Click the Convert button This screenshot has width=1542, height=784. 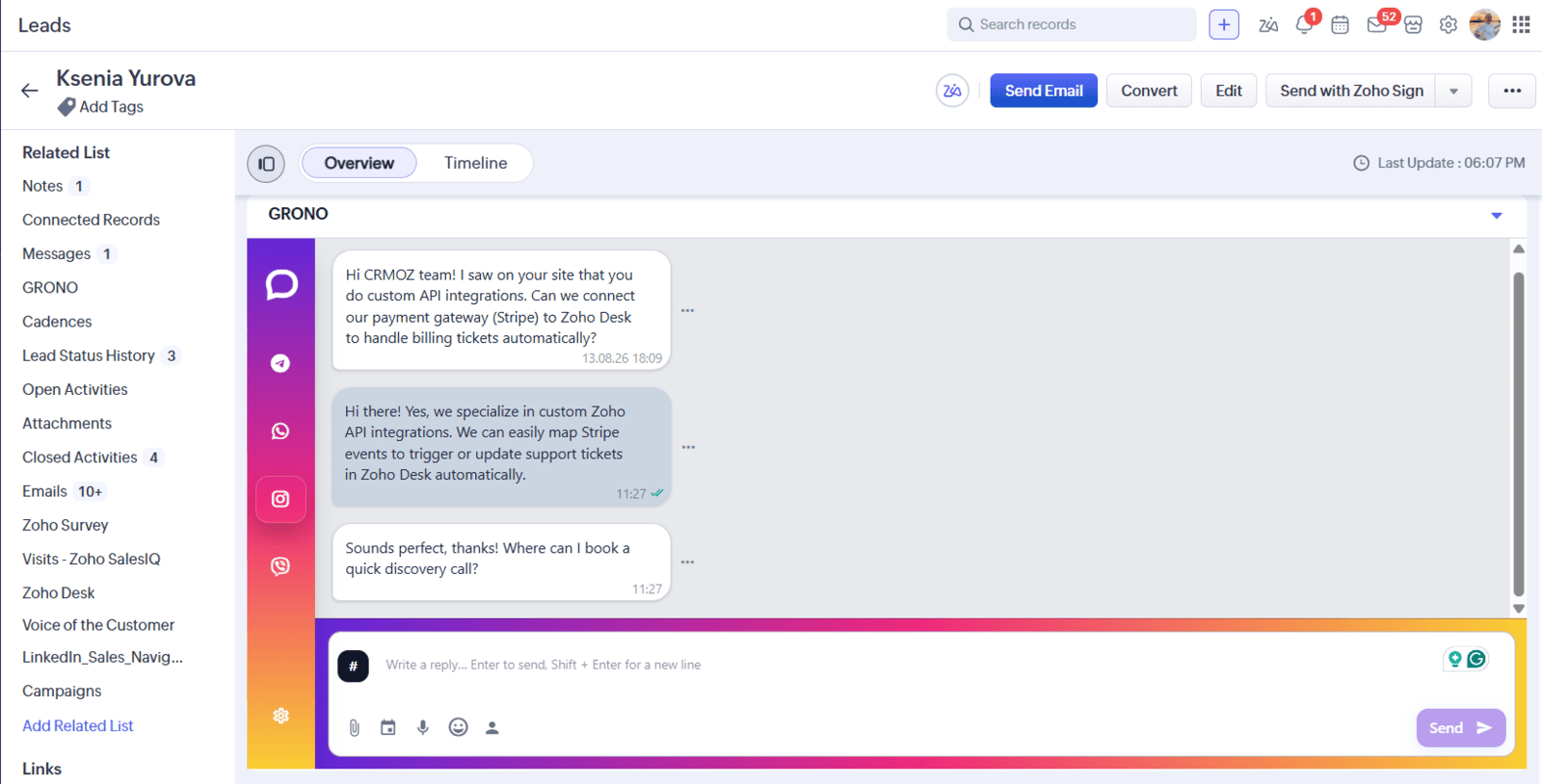1149,91
